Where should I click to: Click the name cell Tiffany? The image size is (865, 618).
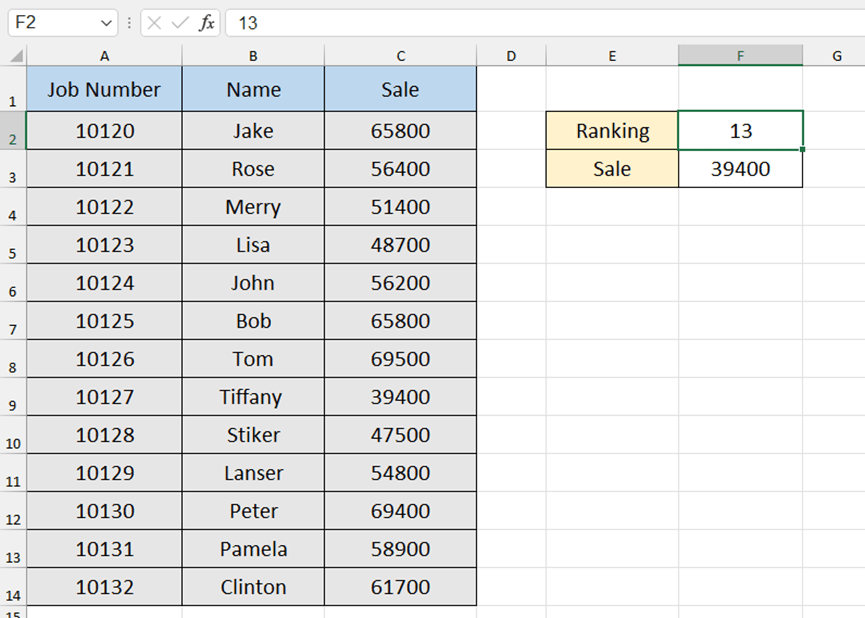click(253, 397)
